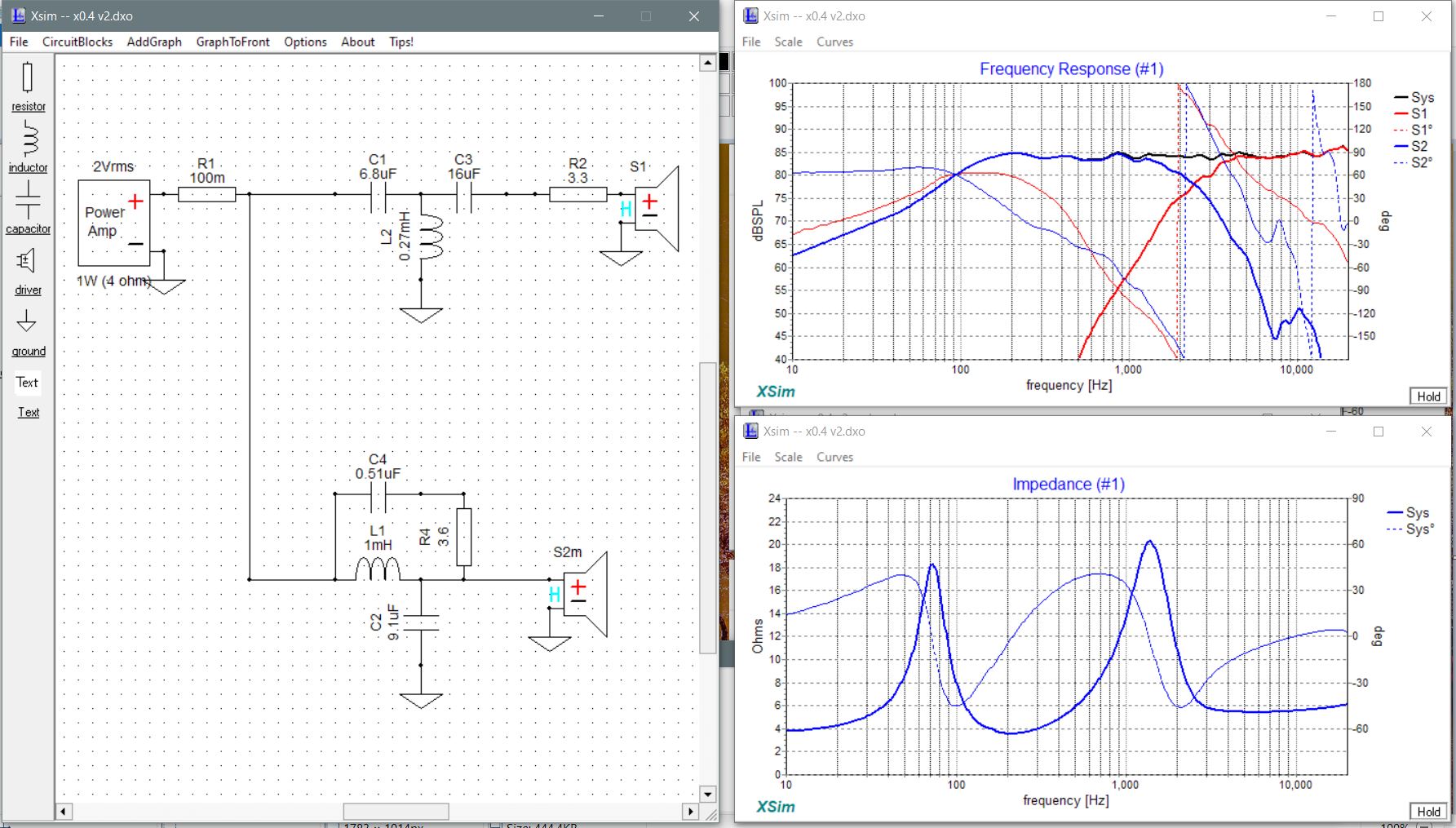Pick the highlighted Text tool
Viewport: 1456px width, 828px height.
tap(28, 382)
